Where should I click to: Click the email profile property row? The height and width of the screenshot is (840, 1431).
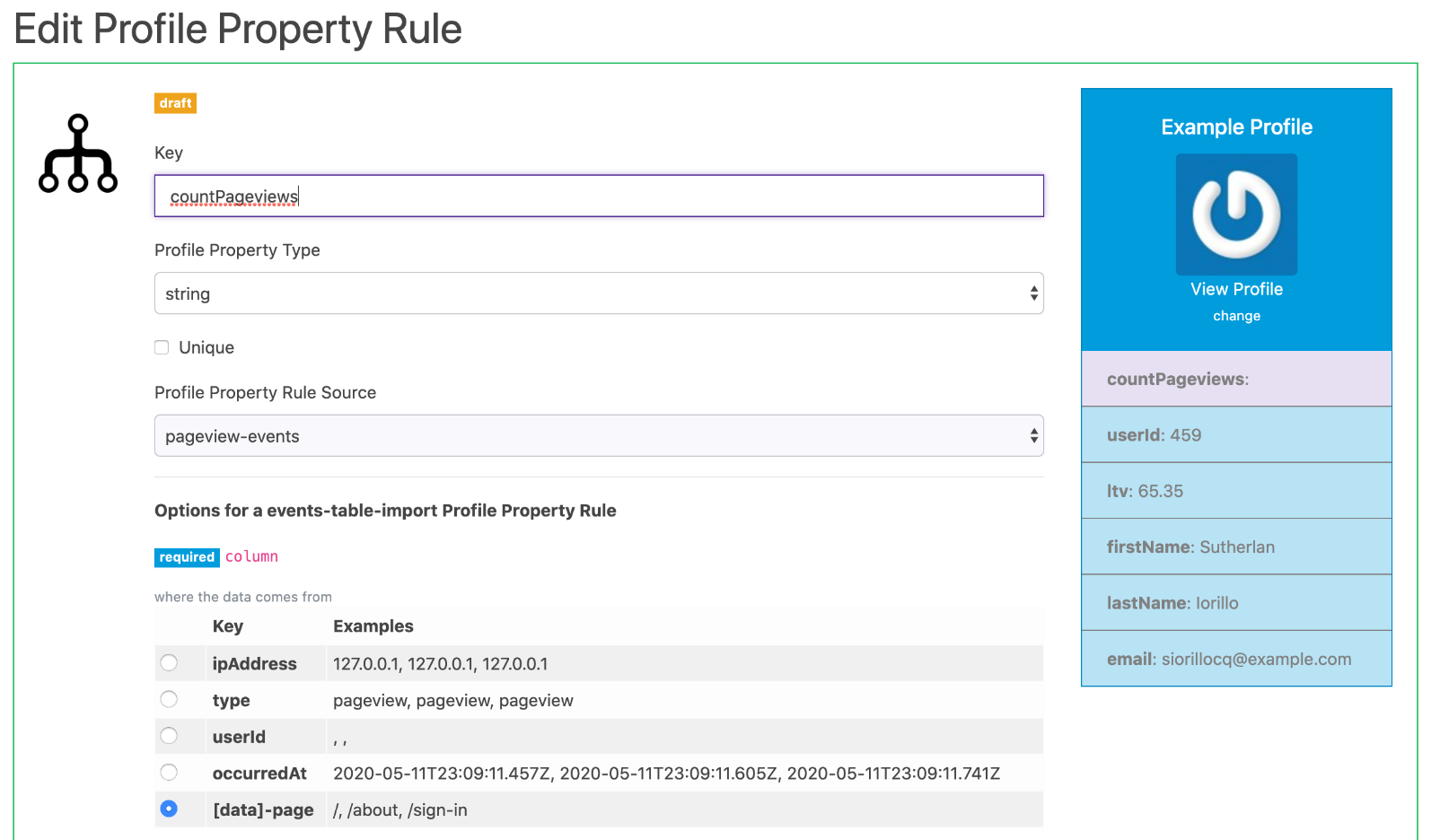1236,659
